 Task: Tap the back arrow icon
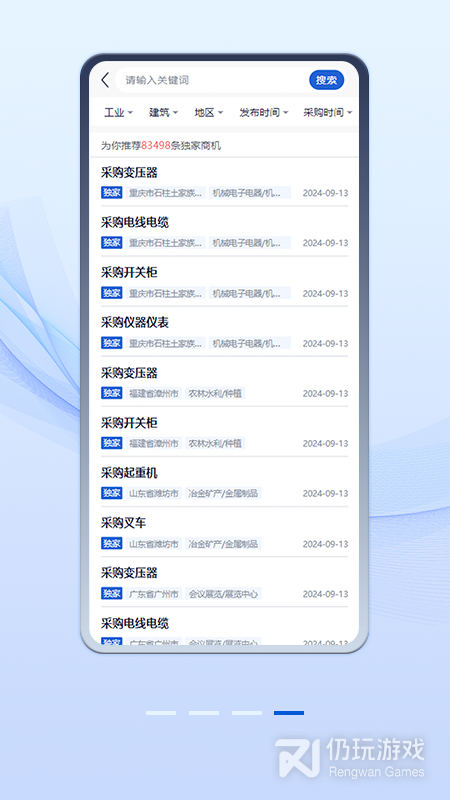click(105, 80)
